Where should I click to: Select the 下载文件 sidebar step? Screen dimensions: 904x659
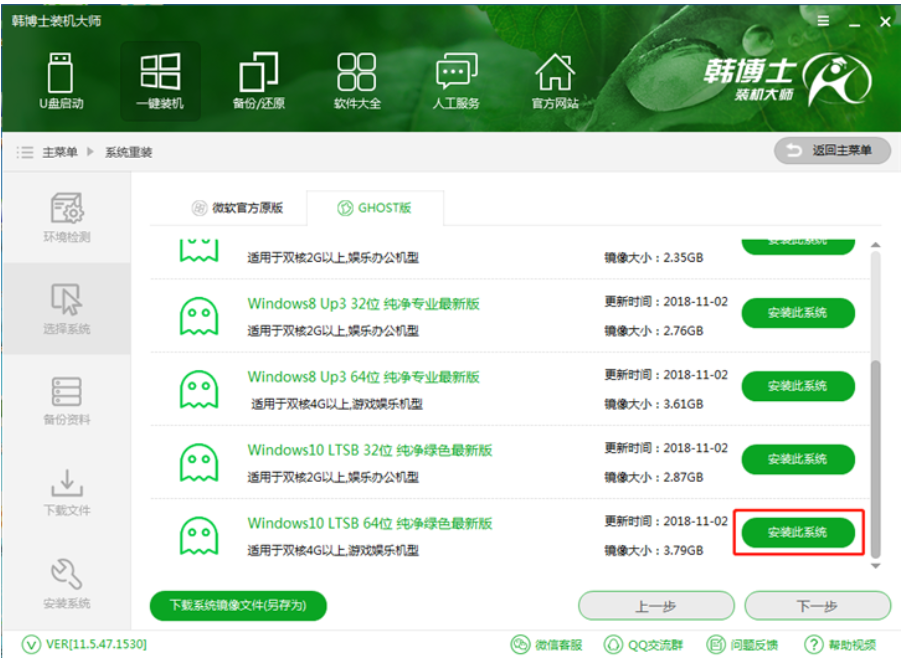67,492
